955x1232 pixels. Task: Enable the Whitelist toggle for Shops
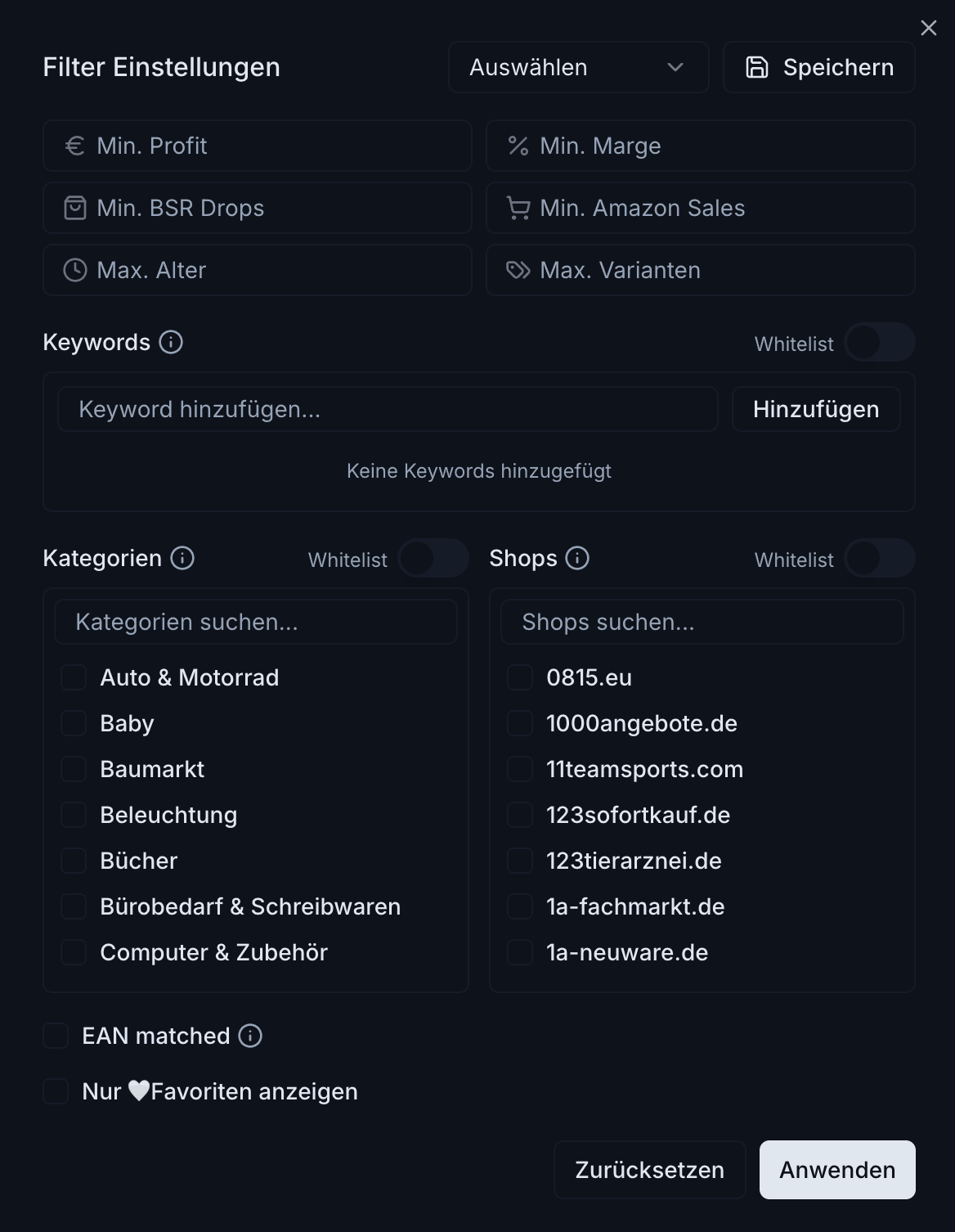[880, 559]
